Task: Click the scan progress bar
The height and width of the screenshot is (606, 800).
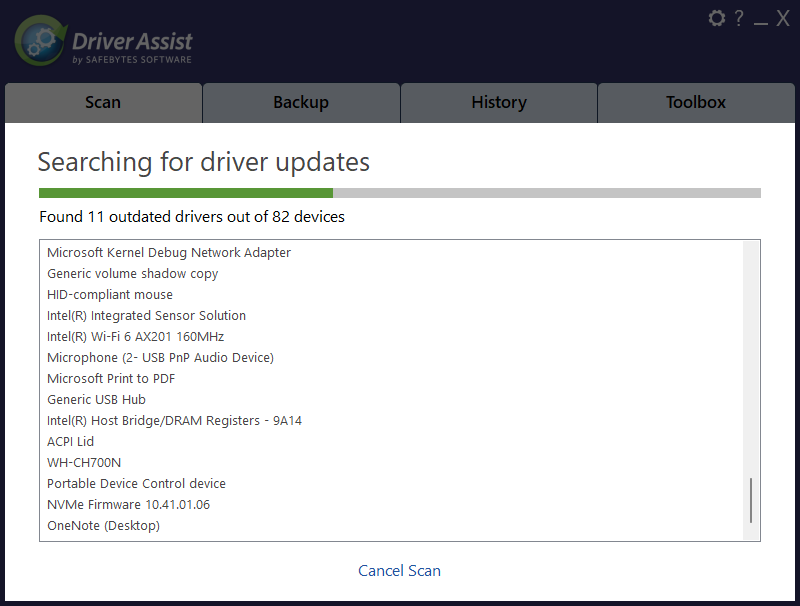Action: click(x=400, y=192)
